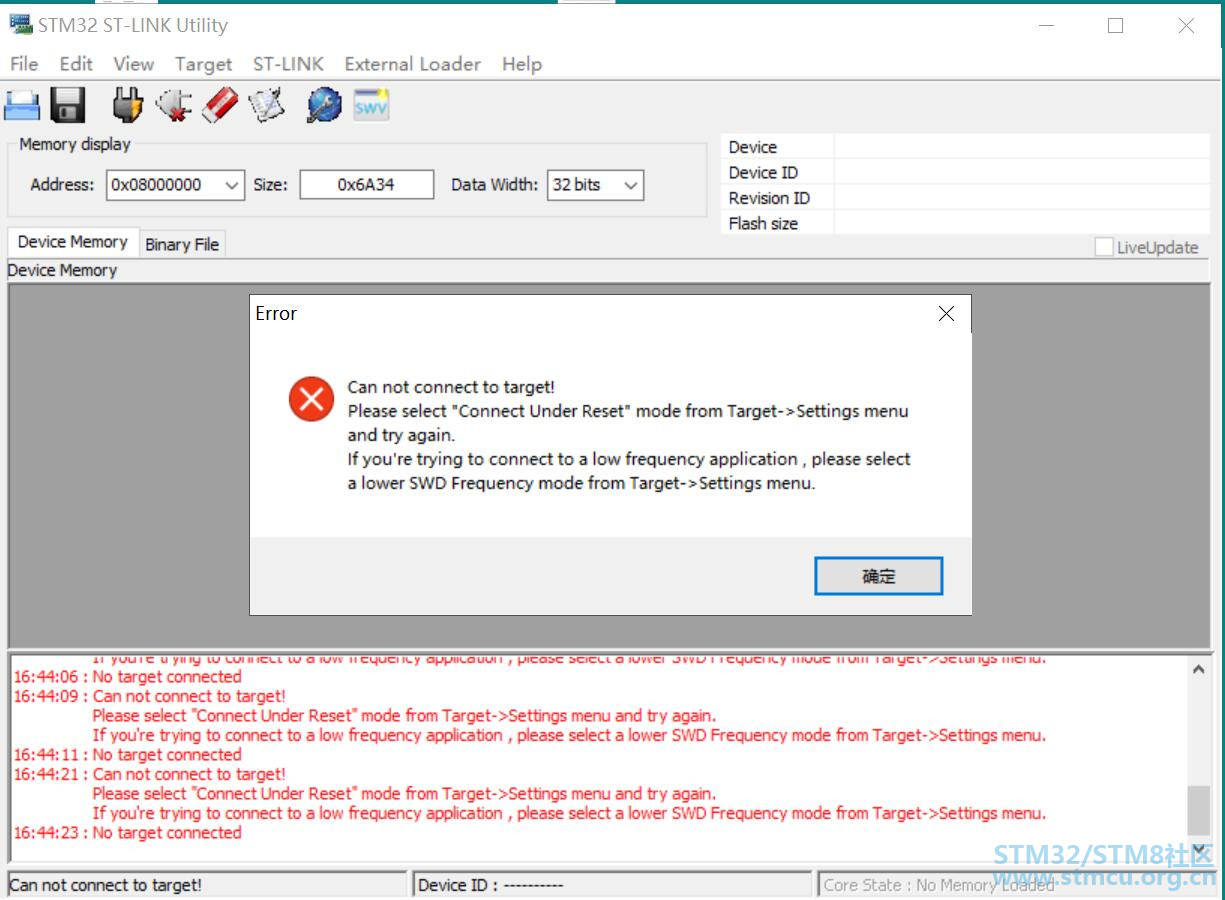Expand the Address dropdown arrow
The image size is (1225, 900).
click(231, 185)
